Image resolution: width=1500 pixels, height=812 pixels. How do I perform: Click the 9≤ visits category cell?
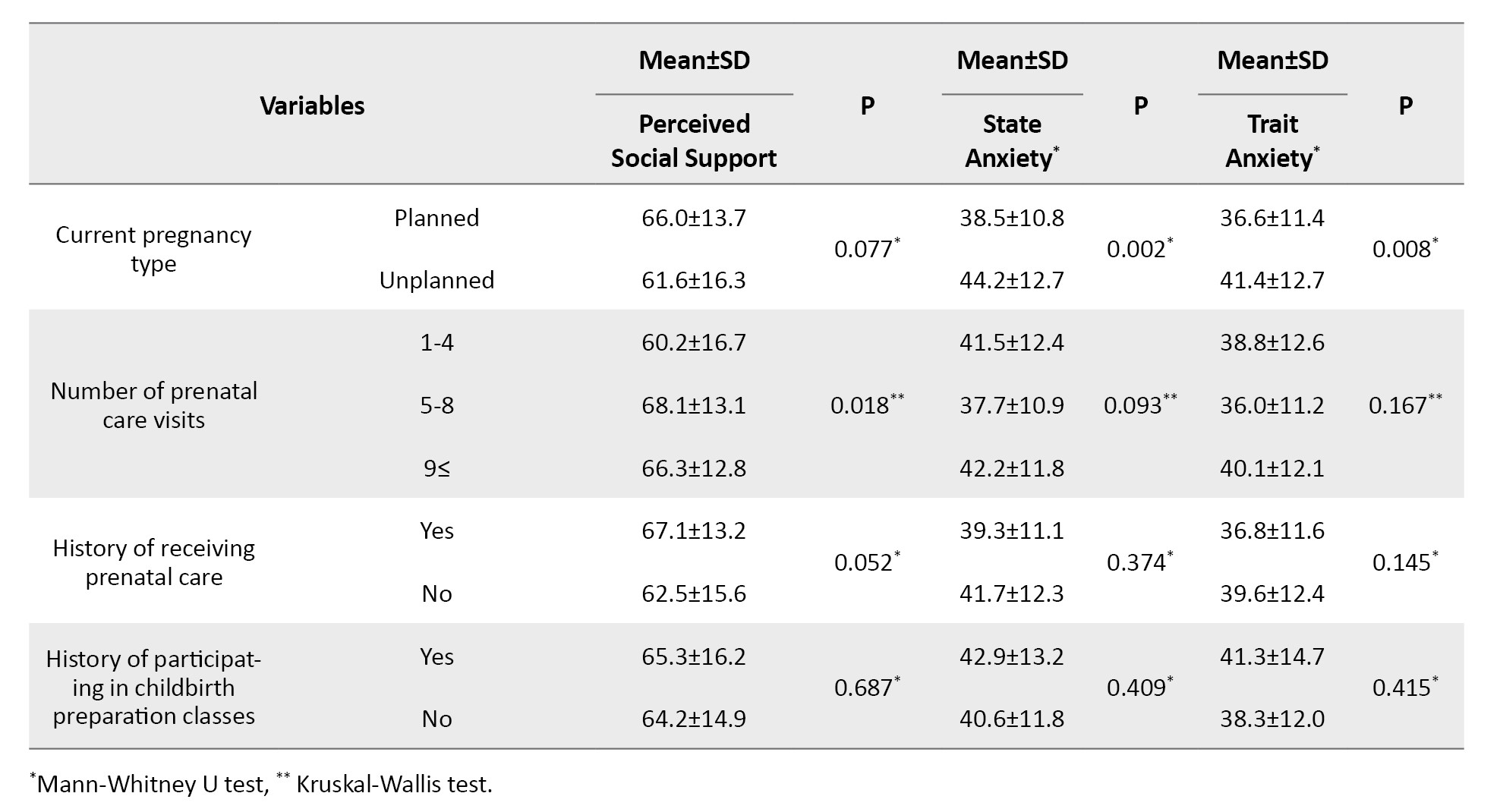tap(436, 468)
